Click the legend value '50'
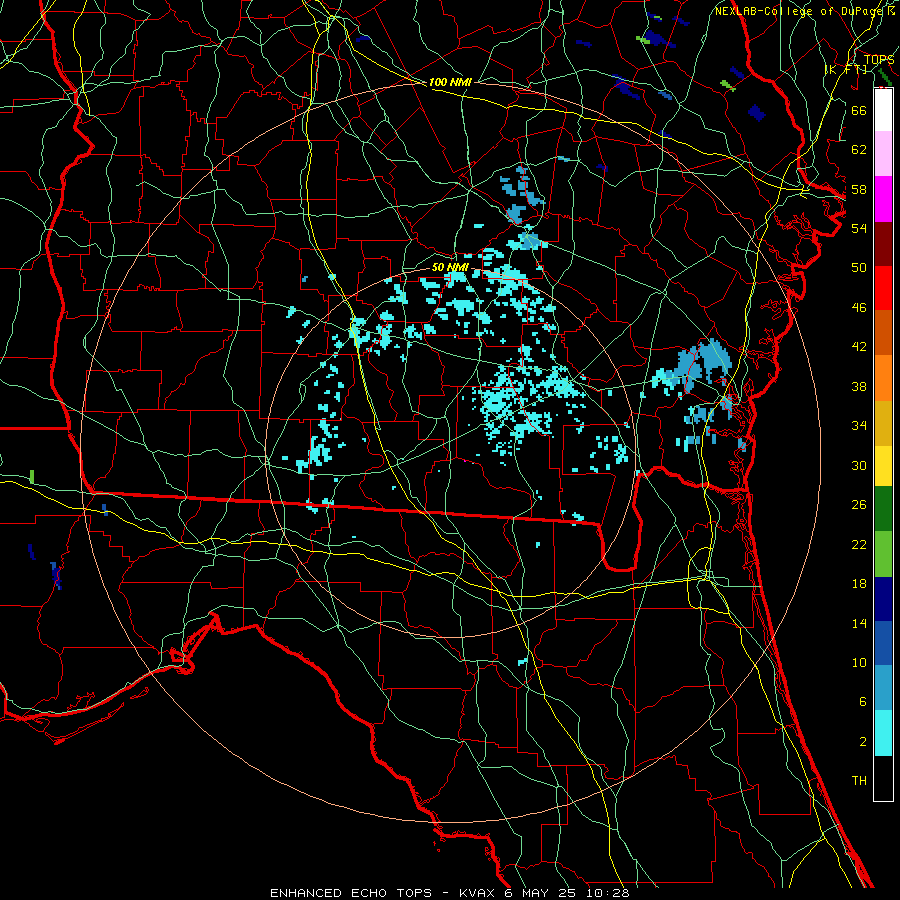 point(859,268)
